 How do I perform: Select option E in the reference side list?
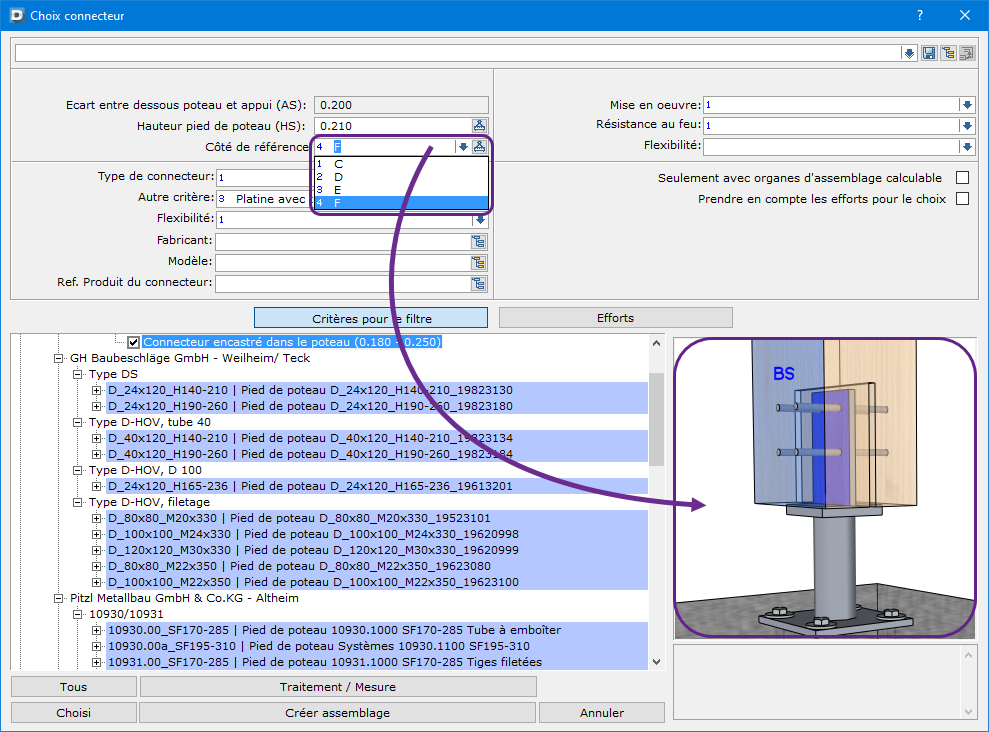coord(338,189)
